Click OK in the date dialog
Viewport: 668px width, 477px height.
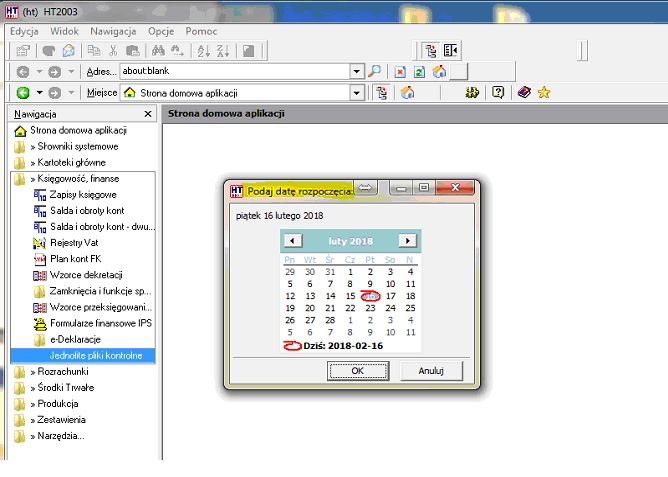click(x=357, y=371)
